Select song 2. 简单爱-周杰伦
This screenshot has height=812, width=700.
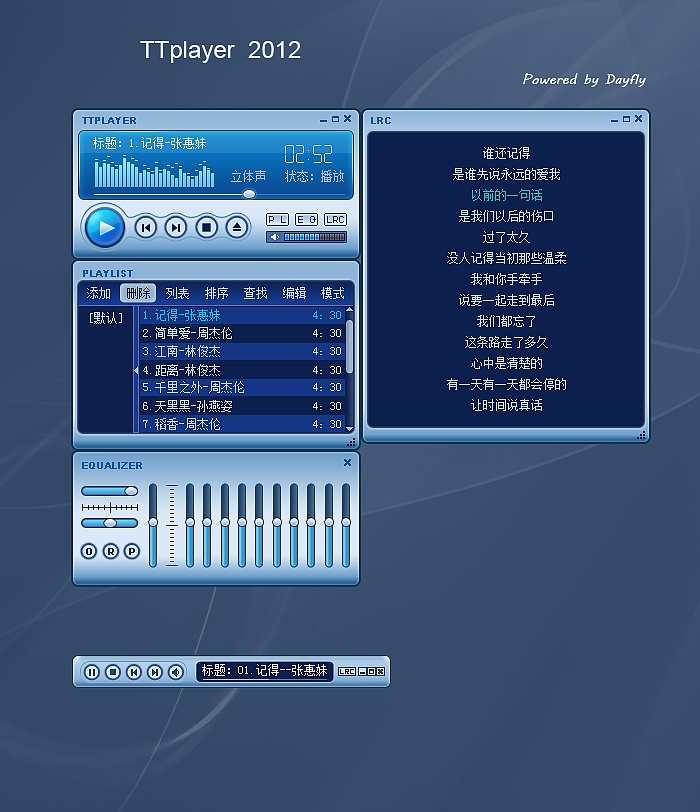[x=242, y=333]
